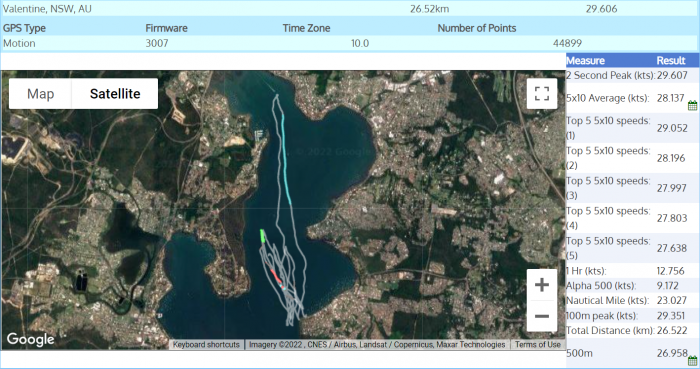700x369 pixels.
Task: Click the Google logo on map
Action: (30, 339)
